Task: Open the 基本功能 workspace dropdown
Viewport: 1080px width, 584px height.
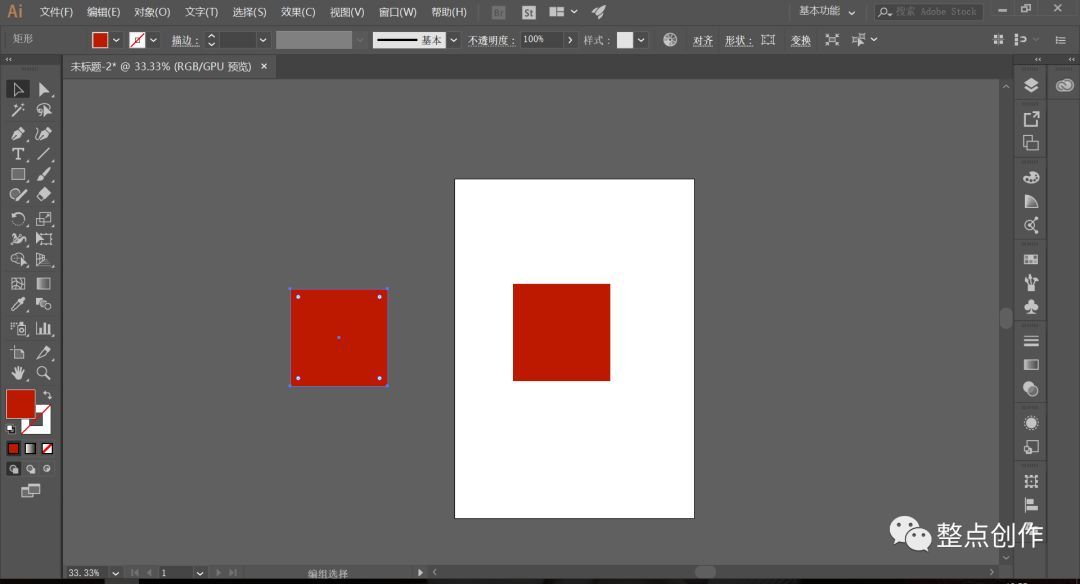Action: coord(827,11)
